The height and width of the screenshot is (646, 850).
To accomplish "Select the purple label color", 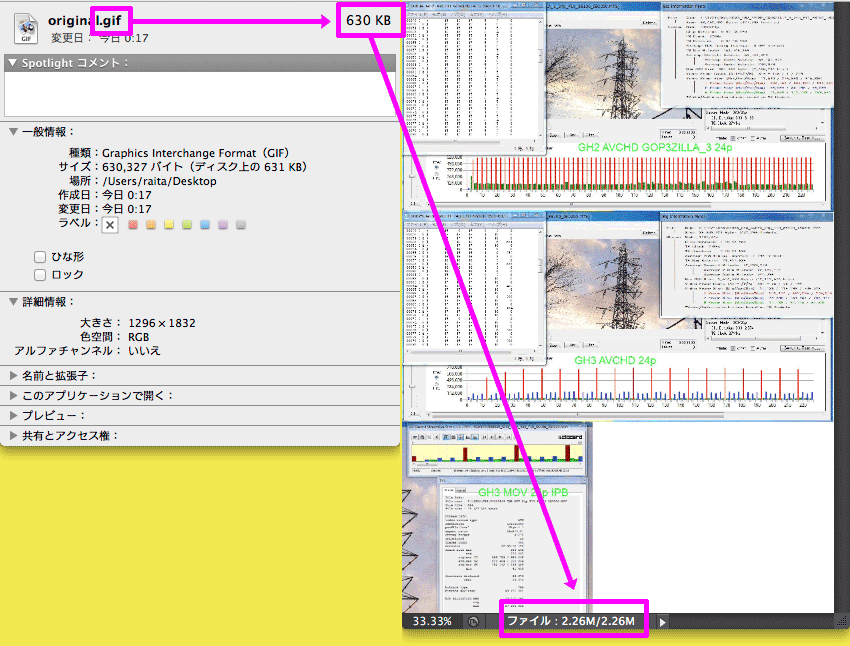I will pos(223,225).
